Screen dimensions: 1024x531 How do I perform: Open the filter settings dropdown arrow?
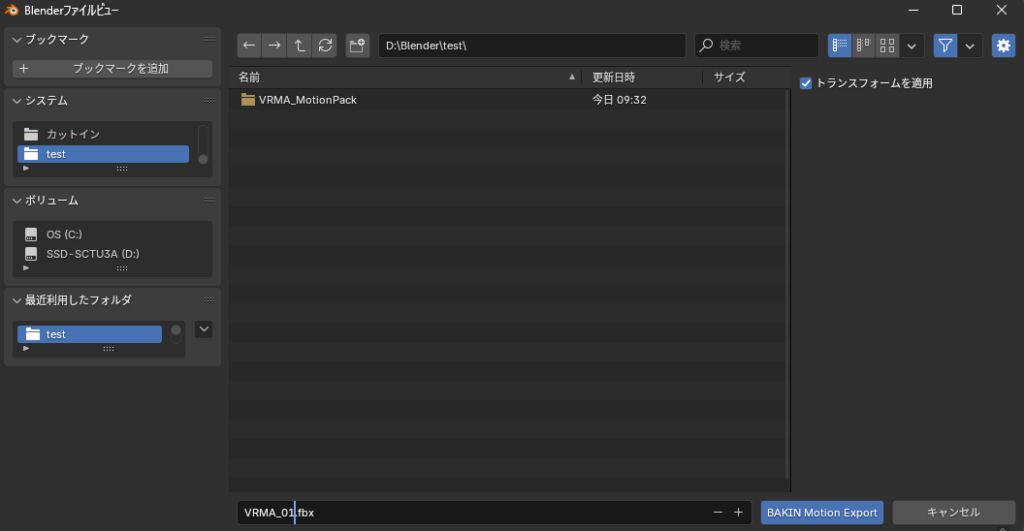coord(969,46)
